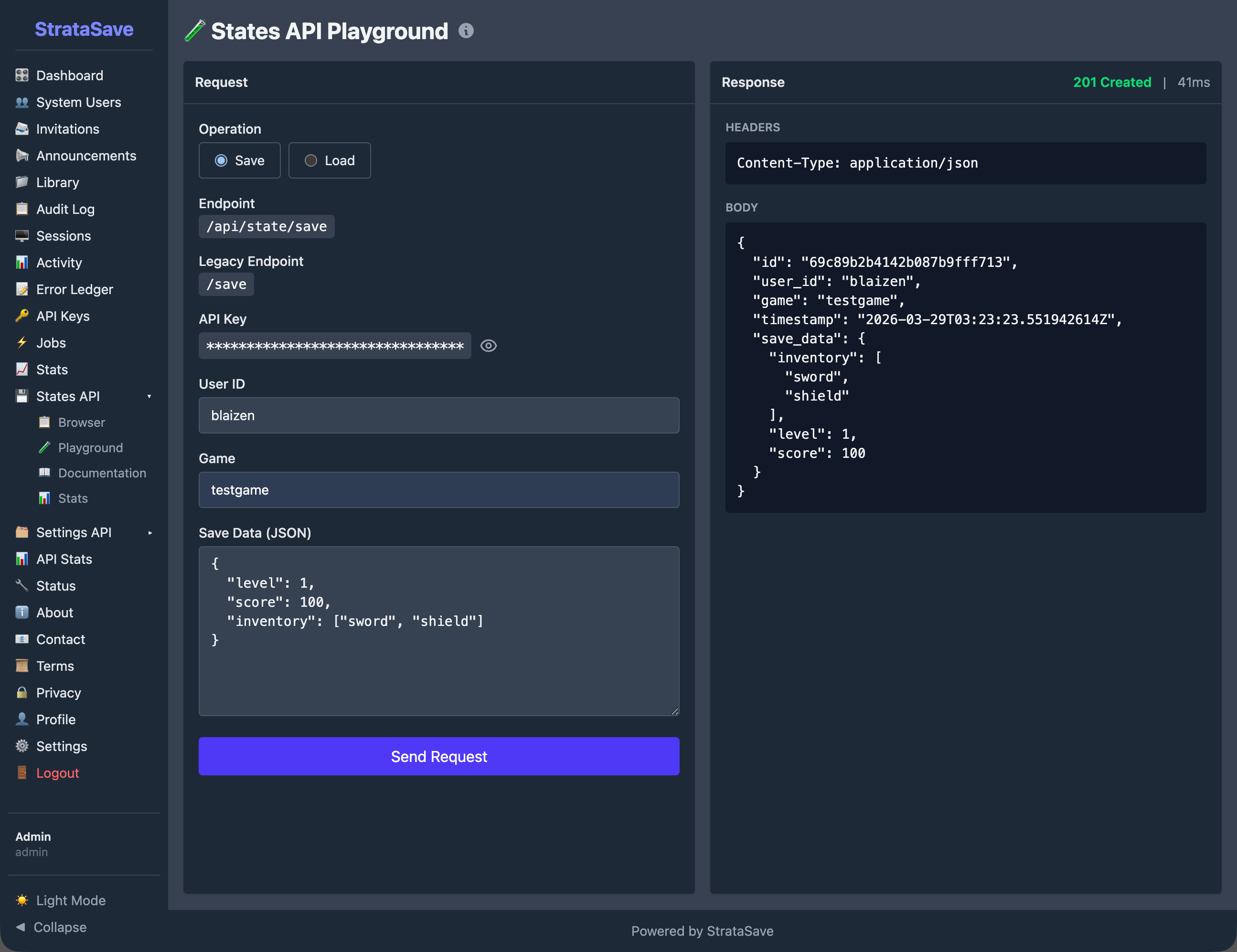This screenshot has height=952, width=1237.
Task: Switch to the Sessions page
Action: coord(63,235)
